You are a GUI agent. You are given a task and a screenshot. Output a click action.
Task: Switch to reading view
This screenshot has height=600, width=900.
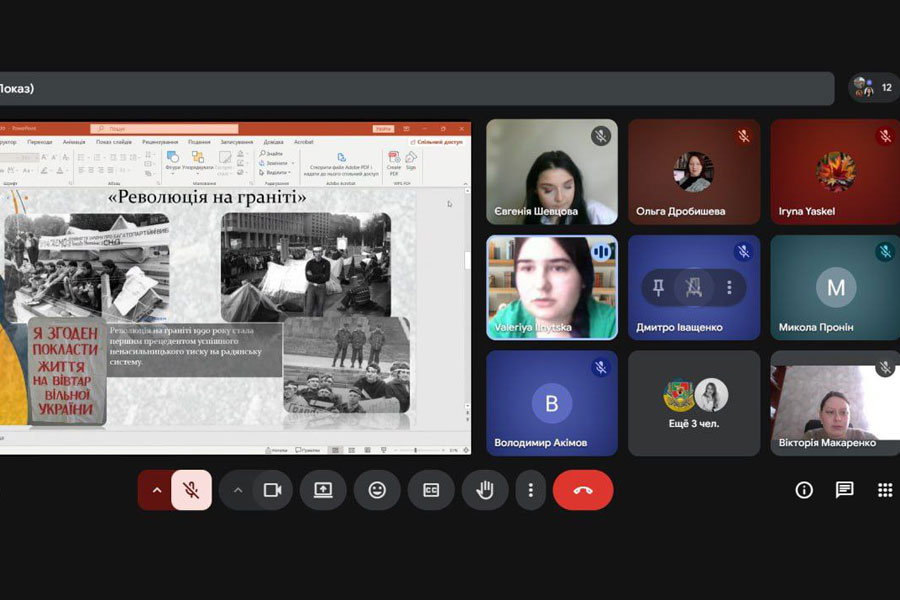367,450
